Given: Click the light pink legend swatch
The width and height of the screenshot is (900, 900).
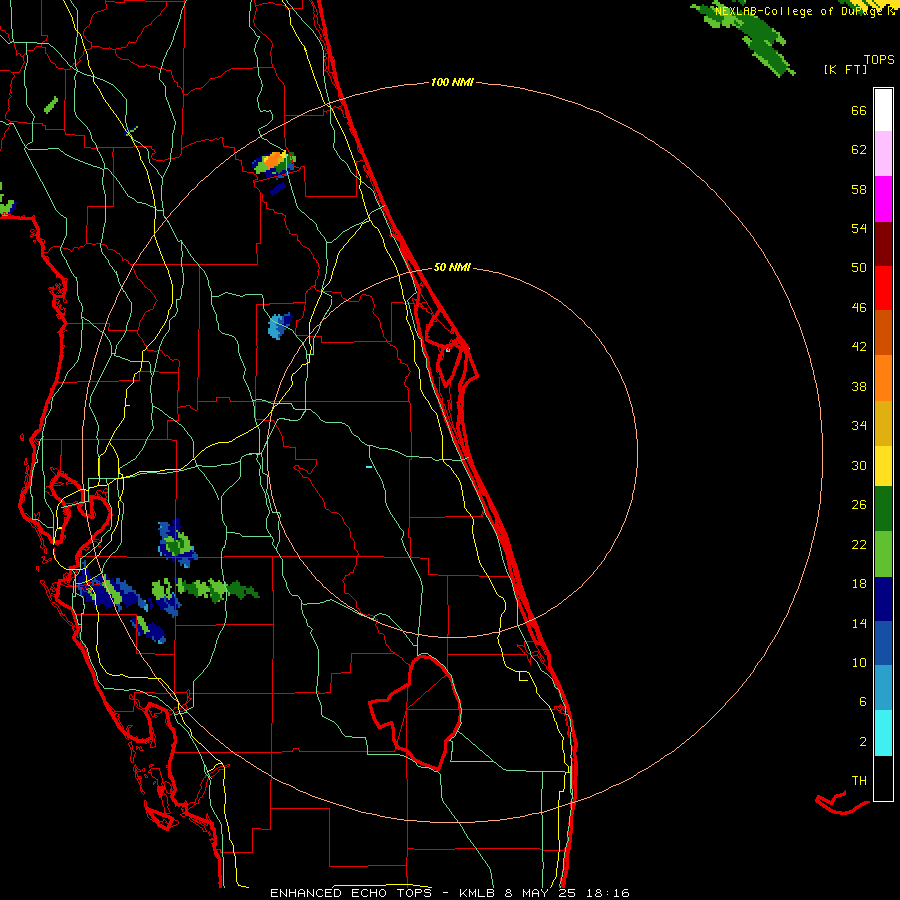Looking at the screenshot, I should click(883, 154).
